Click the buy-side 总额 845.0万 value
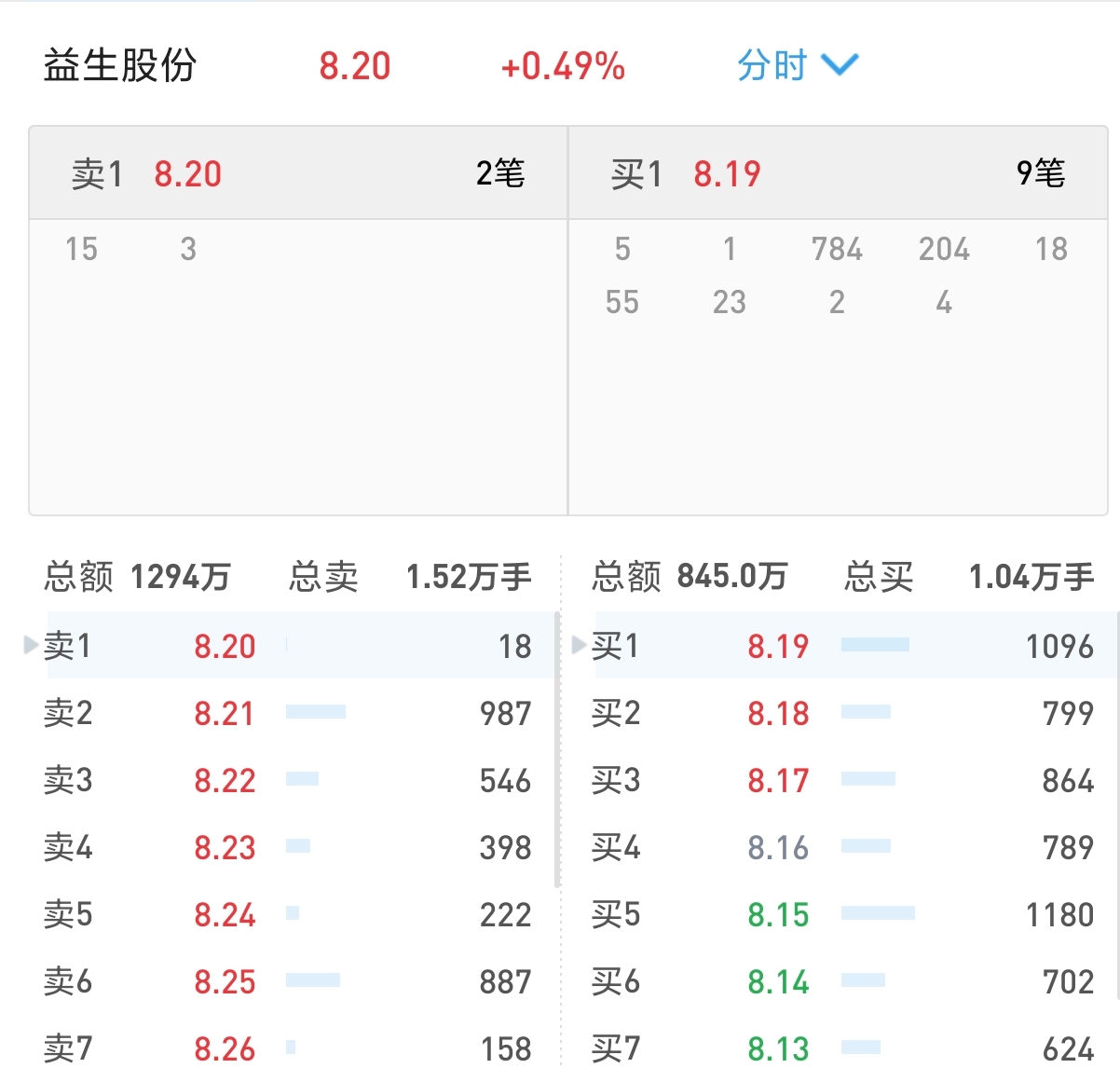1120x1068 pixels. coord(732,577)
